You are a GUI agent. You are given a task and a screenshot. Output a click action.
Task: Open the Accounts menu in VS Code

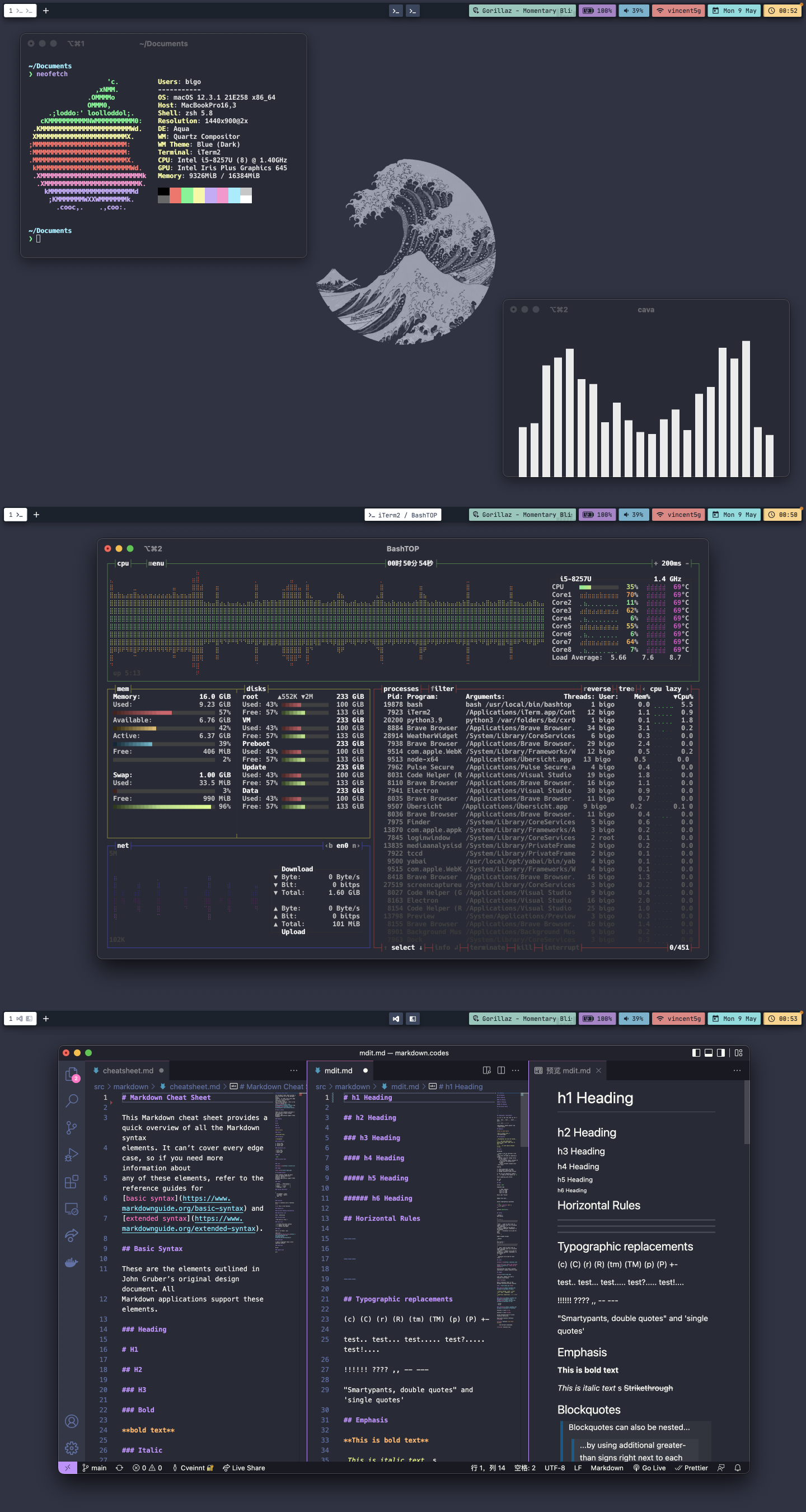coord(72,1421)
